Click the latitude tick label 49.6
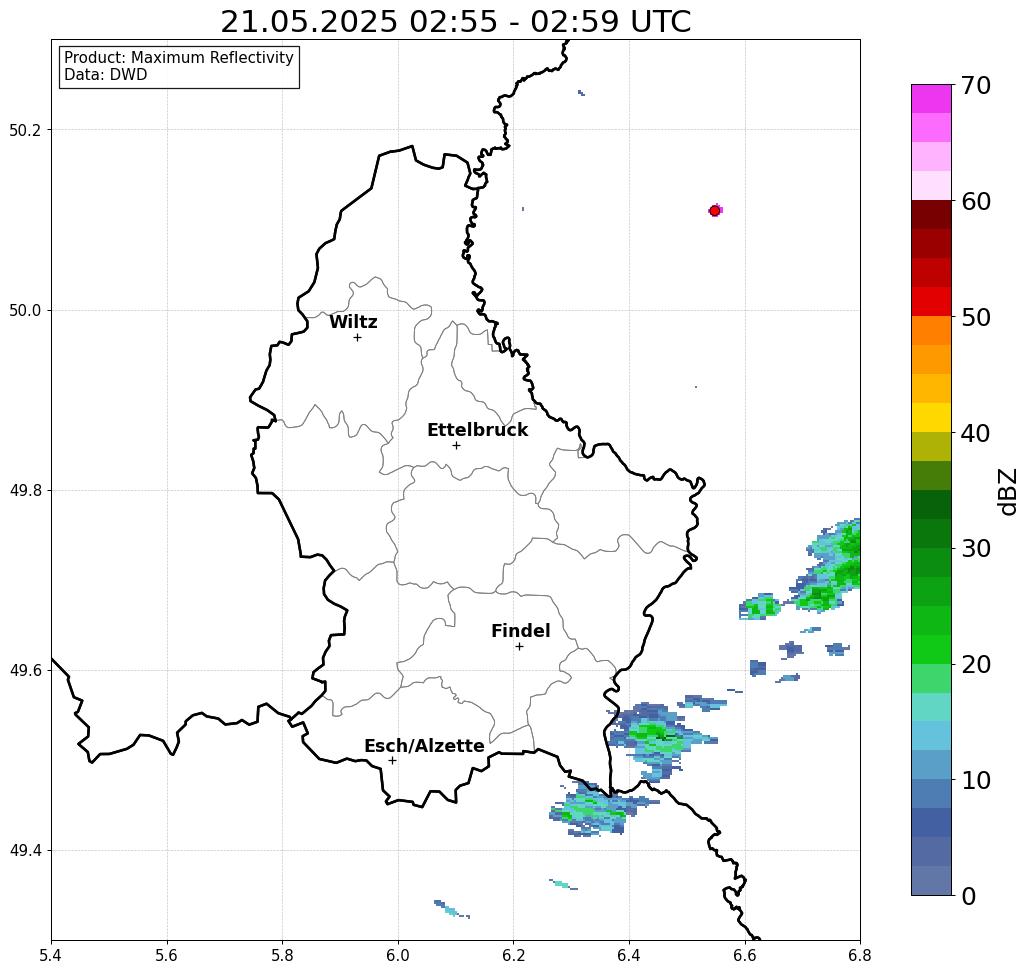Viewport: 1029px width, 973px height. point(25,671)
